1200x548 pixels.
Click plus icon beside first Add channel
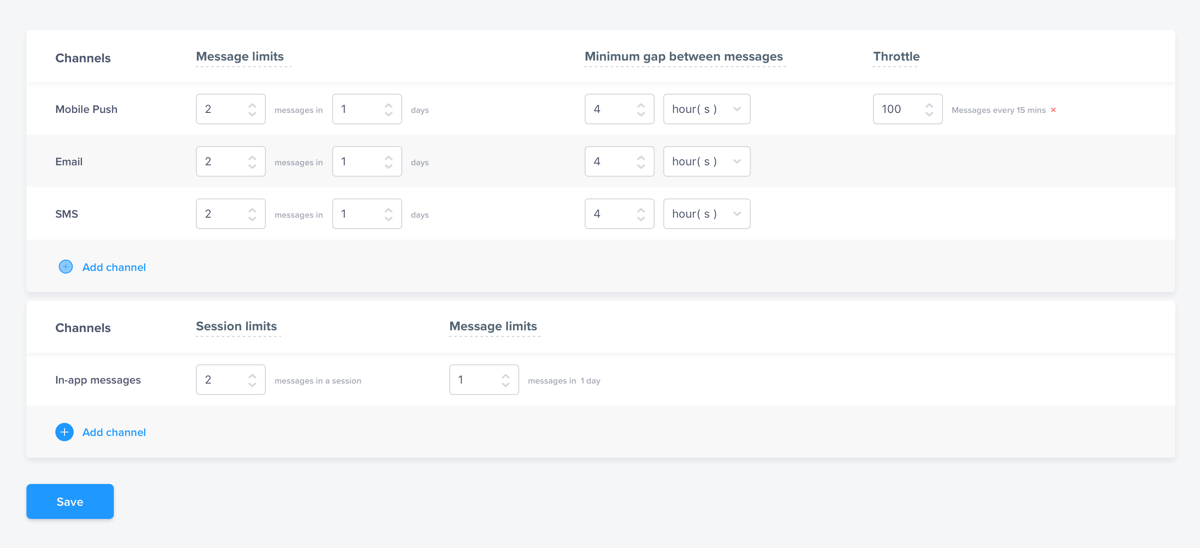point(65,267)
